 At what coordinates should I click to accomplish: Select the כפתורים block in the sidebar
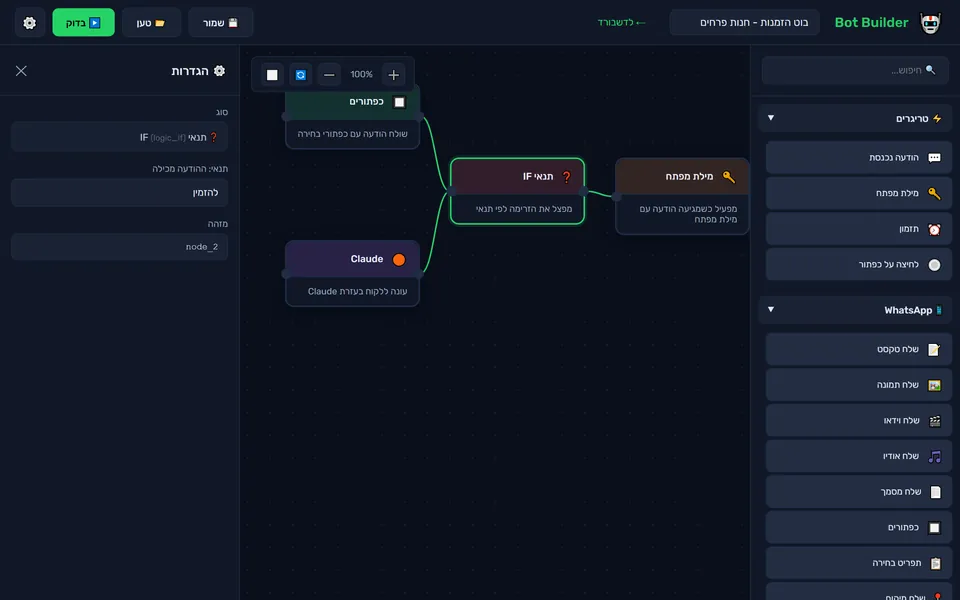pos(858,527)
